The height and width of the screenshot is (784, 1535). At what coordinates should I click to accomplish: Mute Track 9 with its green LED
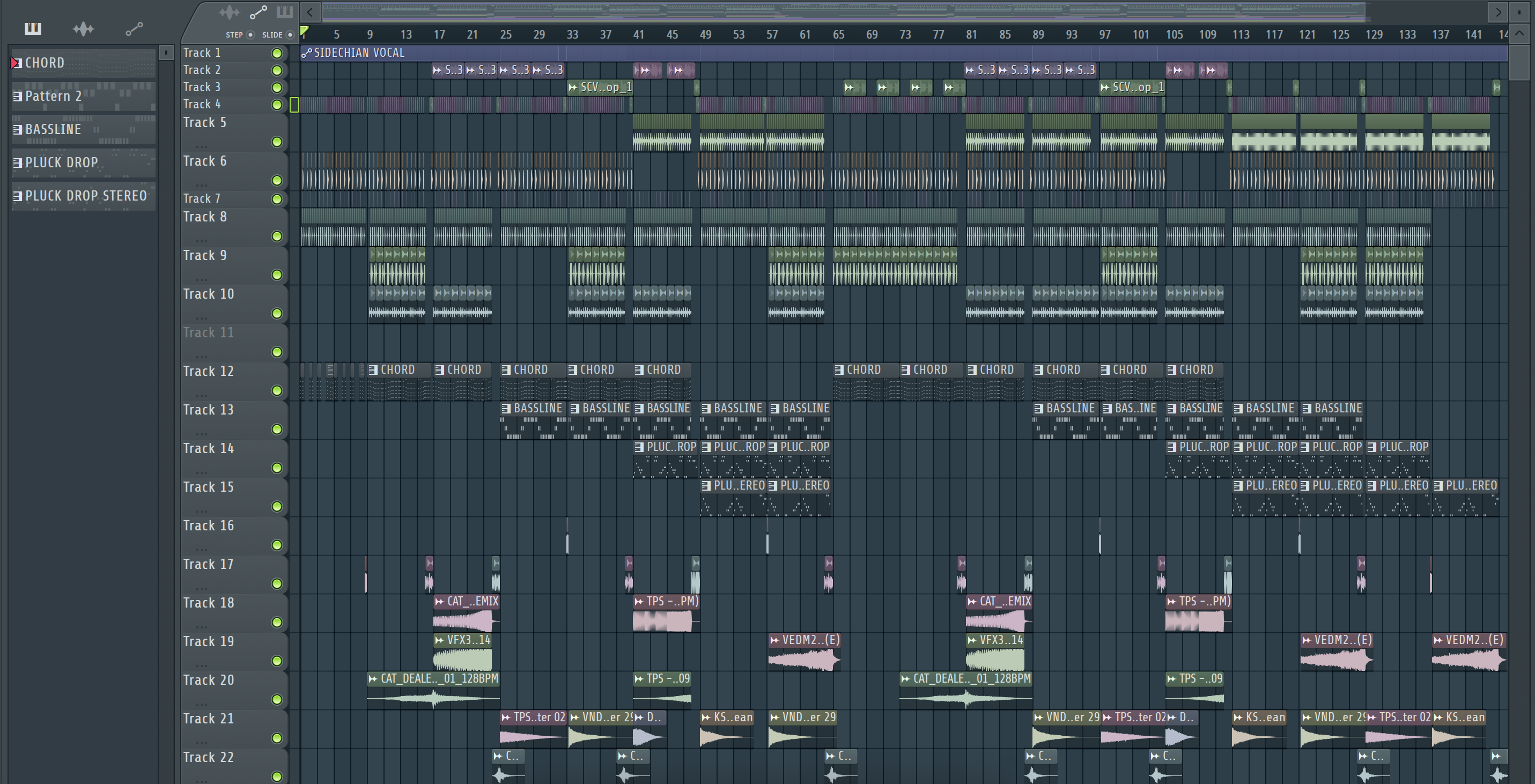coord(277,275)
